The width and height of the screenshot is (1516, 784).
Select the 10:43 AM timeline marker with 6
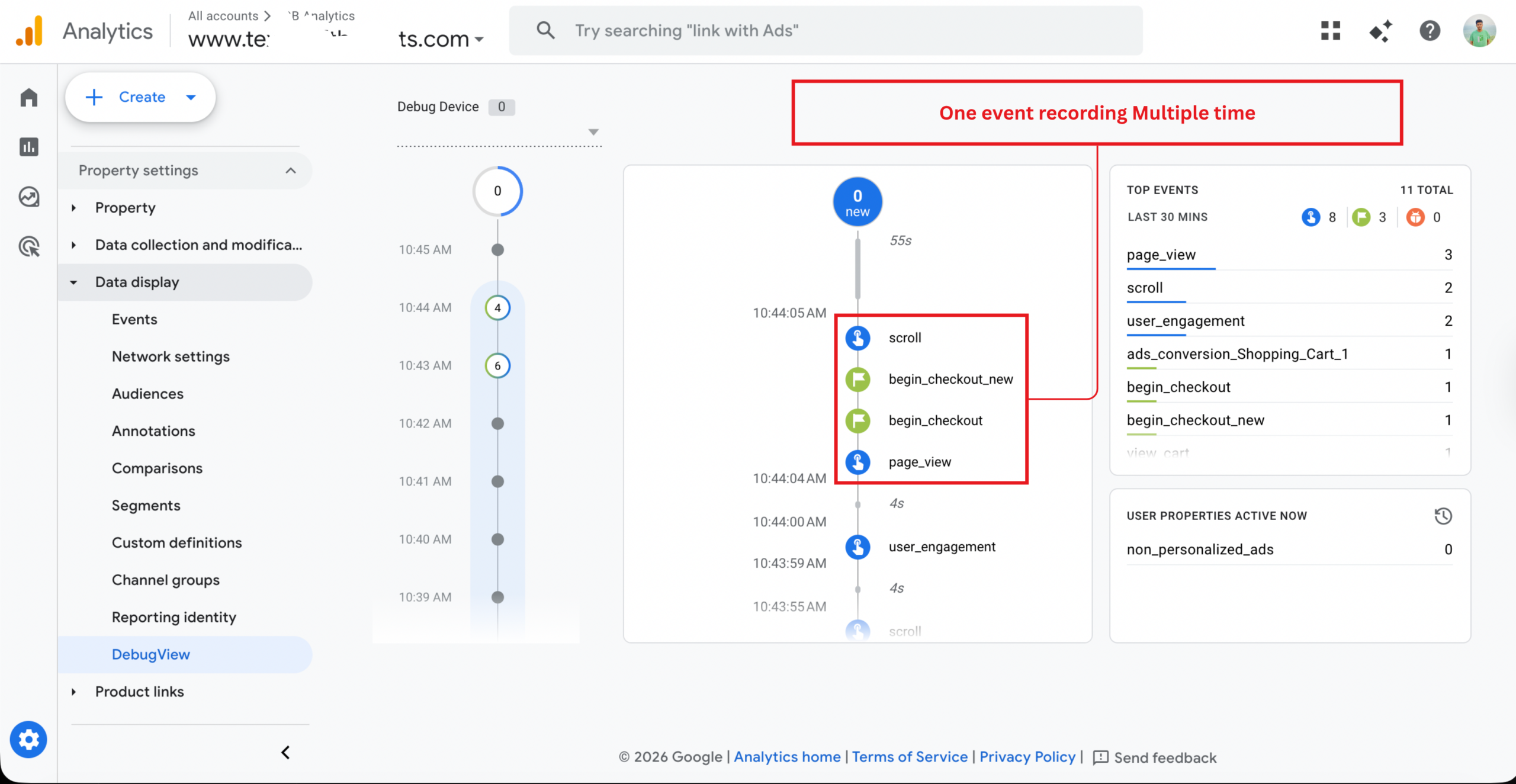497,365
